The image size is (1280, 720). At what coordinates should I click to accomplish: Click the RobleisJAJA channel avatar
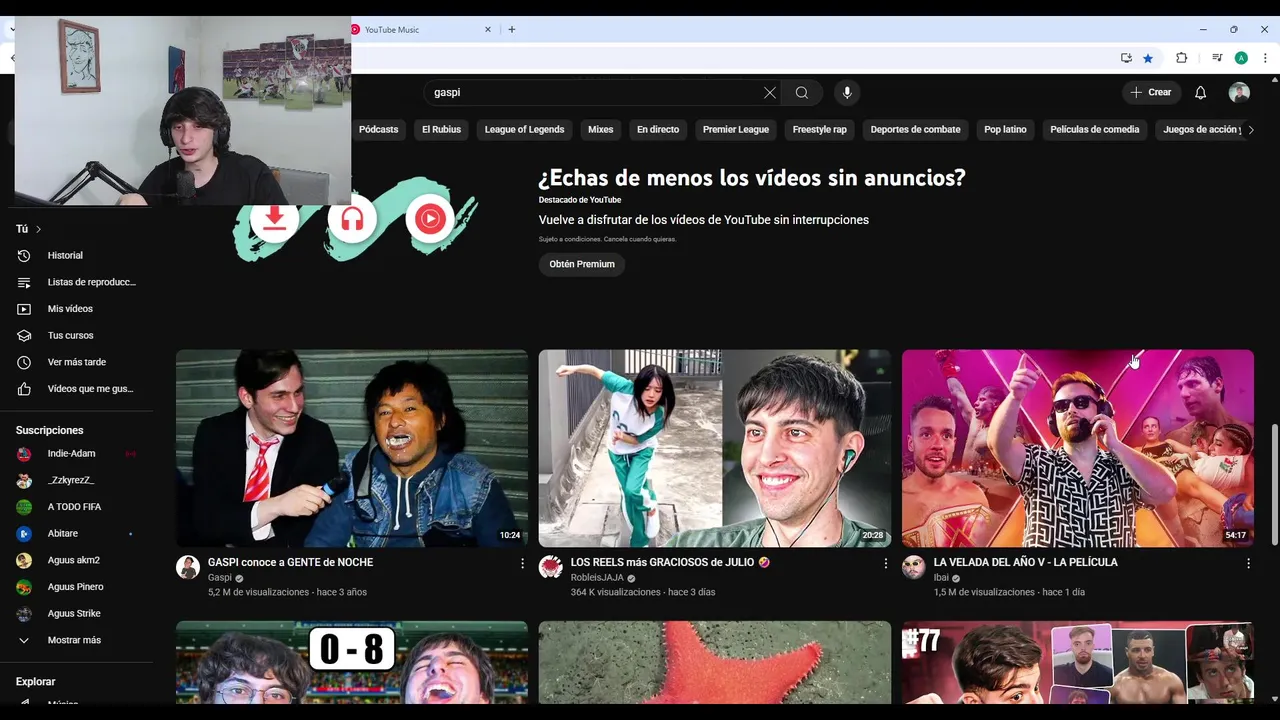[x=551, y=568]
